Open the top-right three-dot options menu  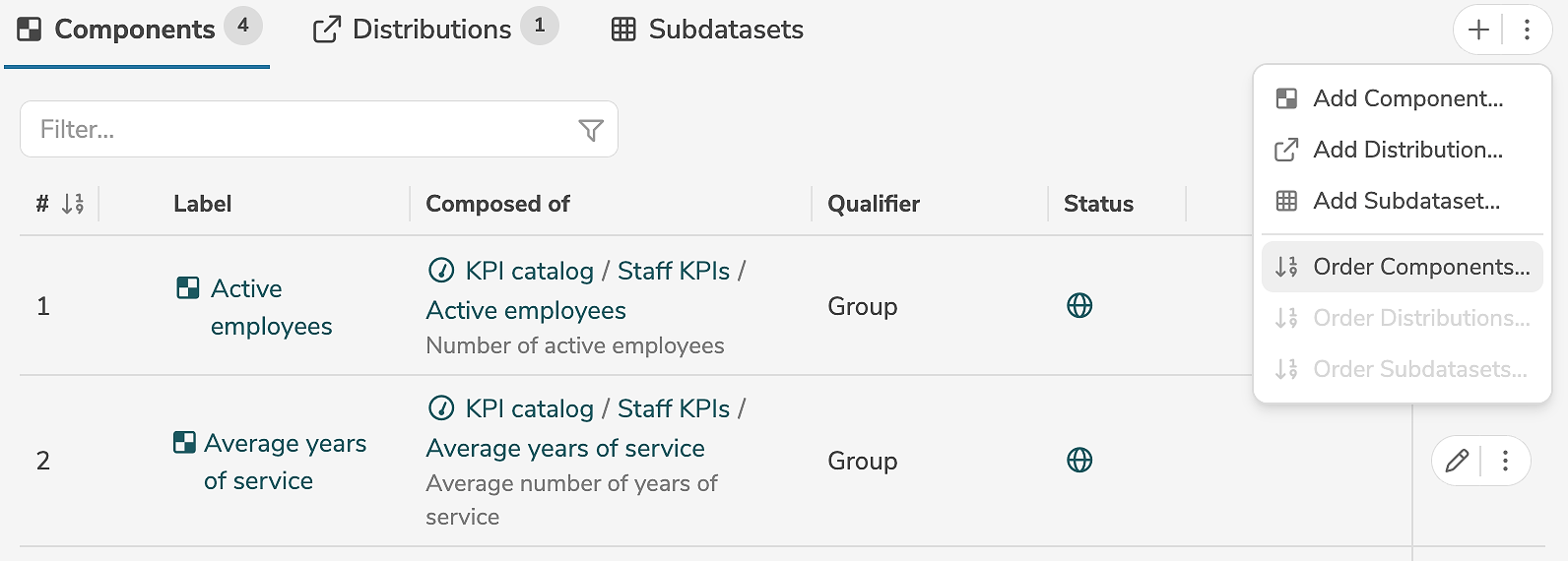tap(1527, 31)
